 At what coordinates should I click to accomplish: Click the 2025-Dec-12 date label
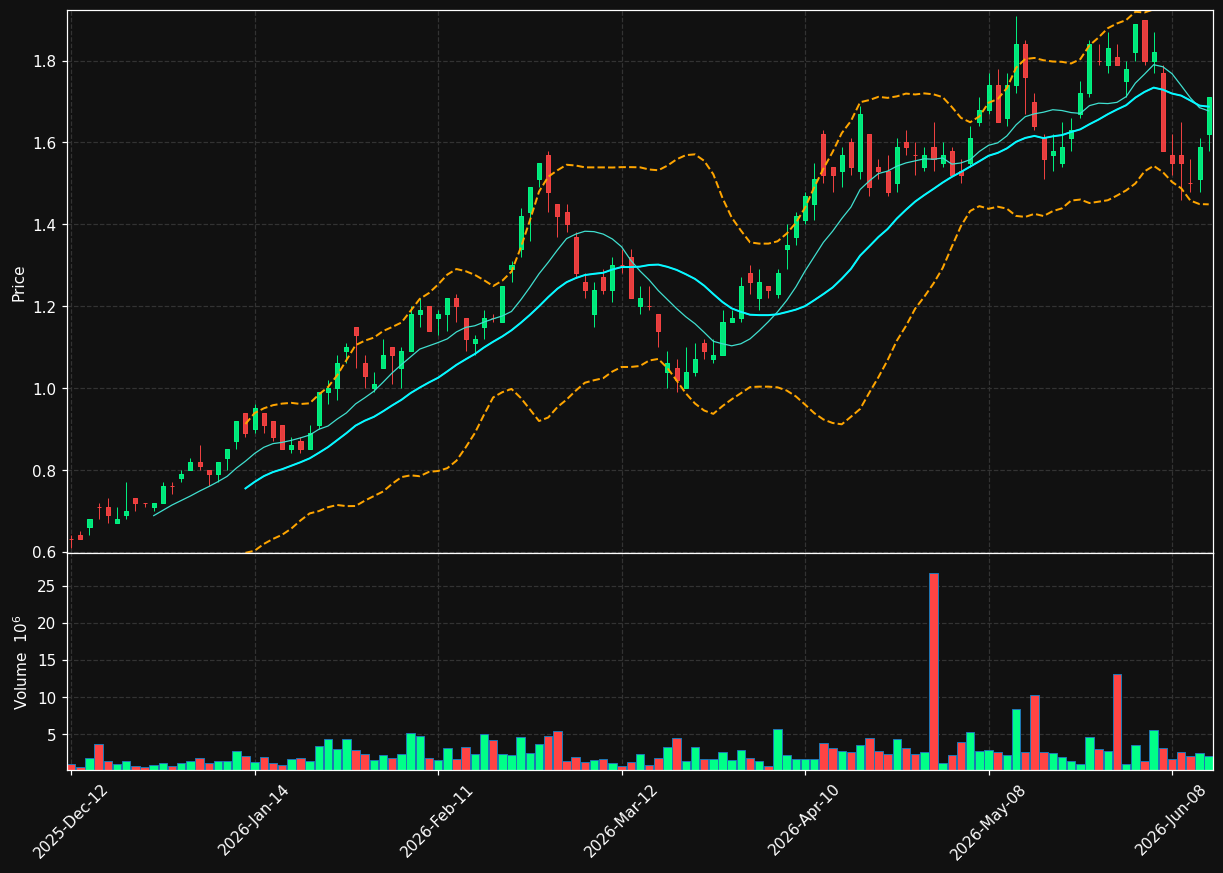(71, 821)
